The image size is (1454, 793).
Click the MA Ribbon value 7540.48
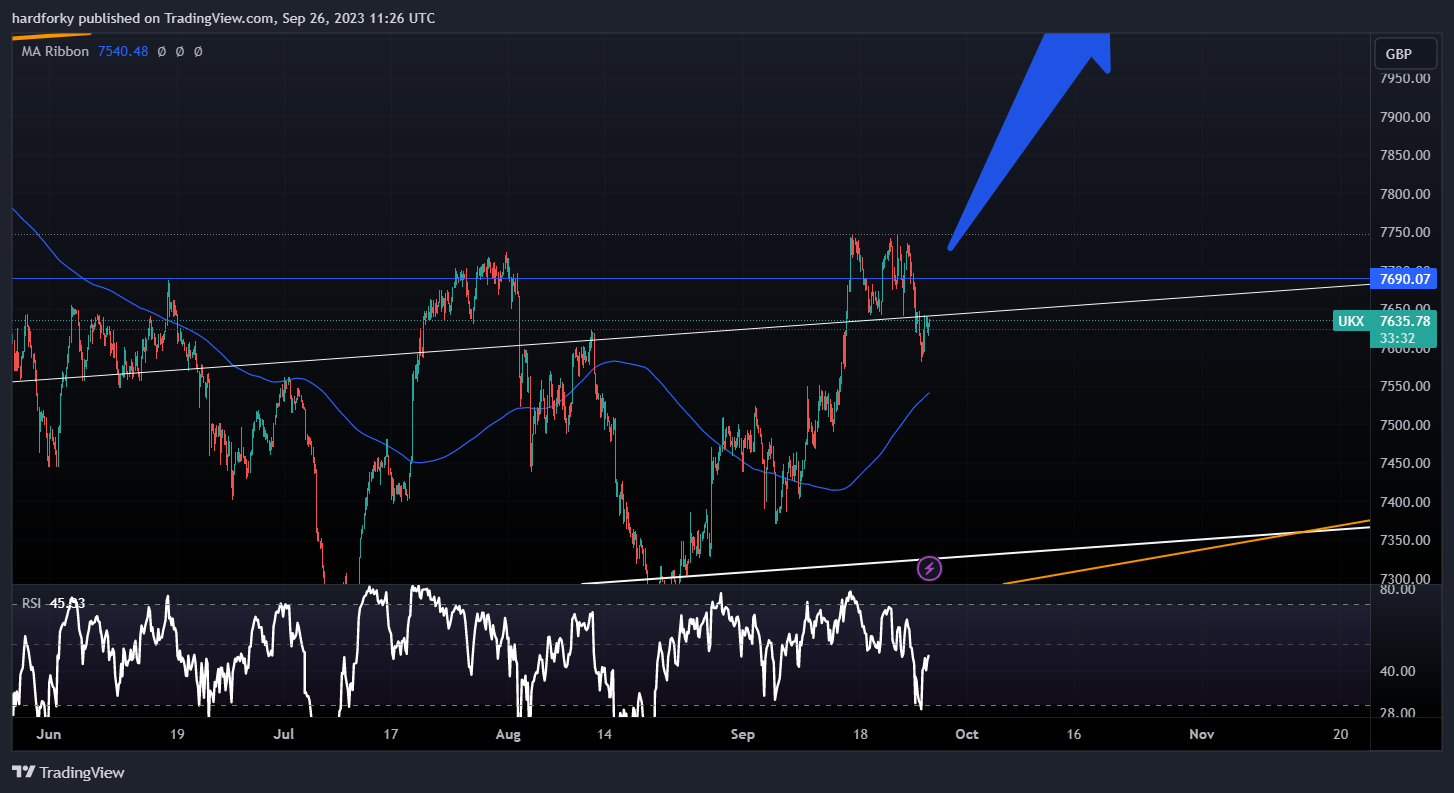coord(123,51)
